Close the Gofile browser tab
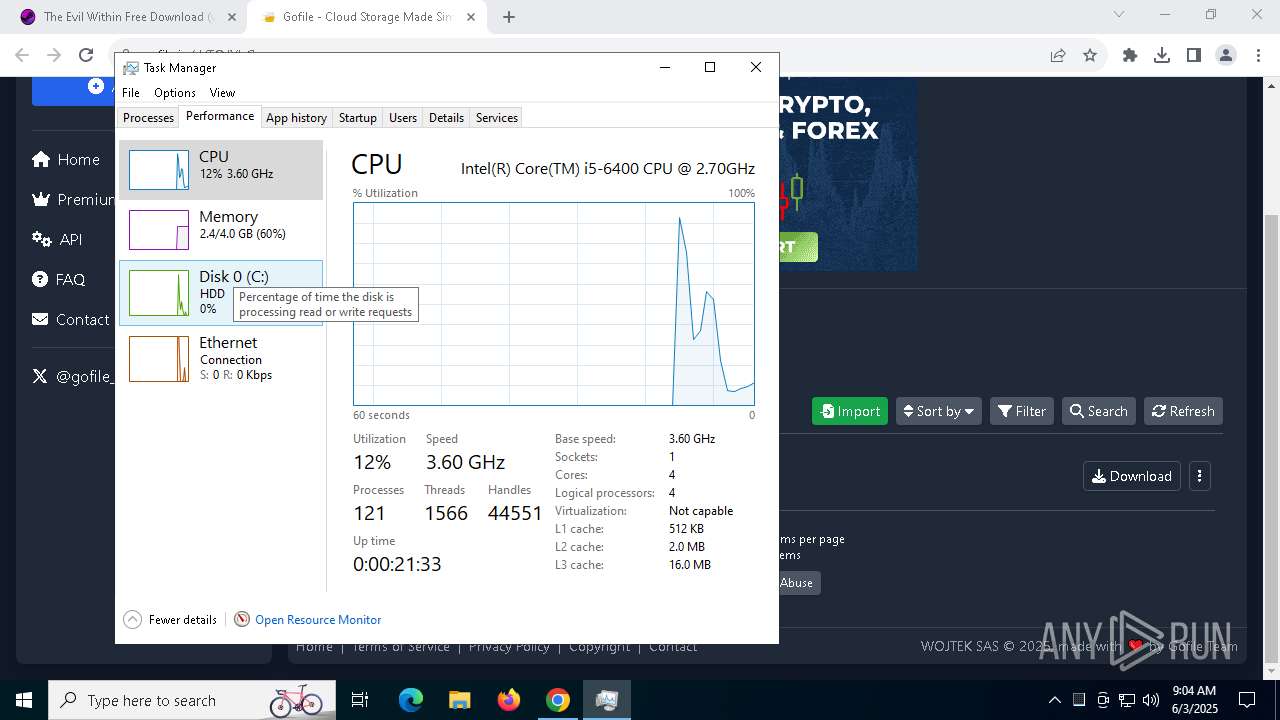Viewport: 1280px width, 720px height. (x=470, y=17)
